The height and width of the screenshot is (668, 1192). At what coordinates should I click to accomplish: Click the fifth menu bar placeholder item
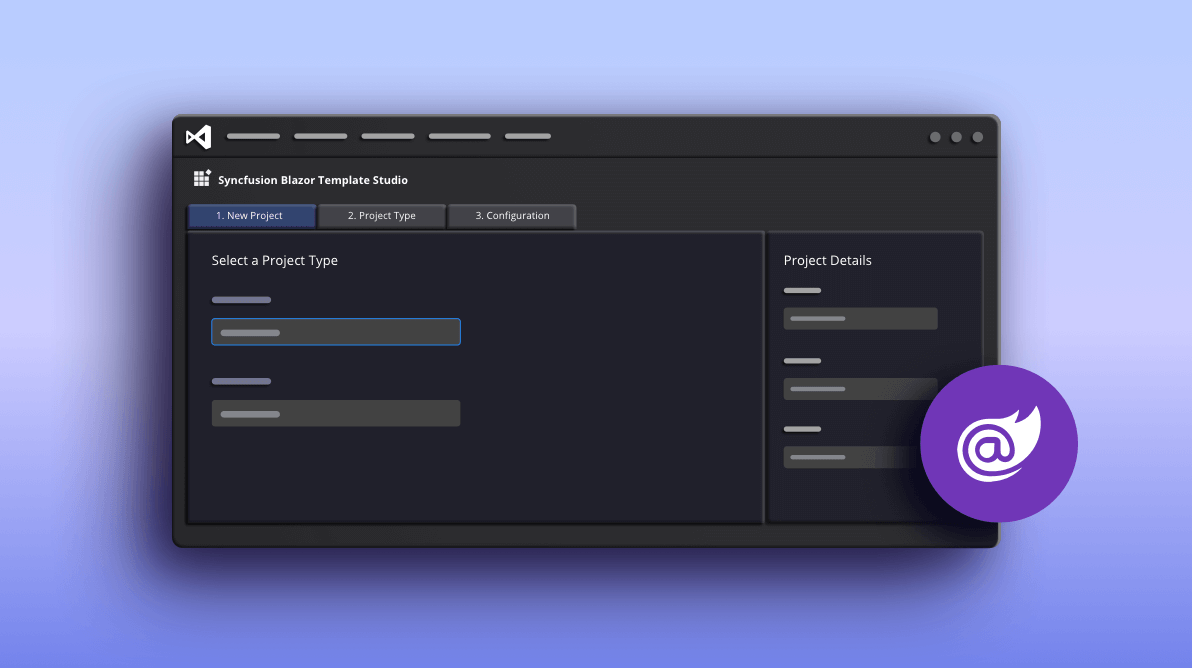(x=527, y=136)
